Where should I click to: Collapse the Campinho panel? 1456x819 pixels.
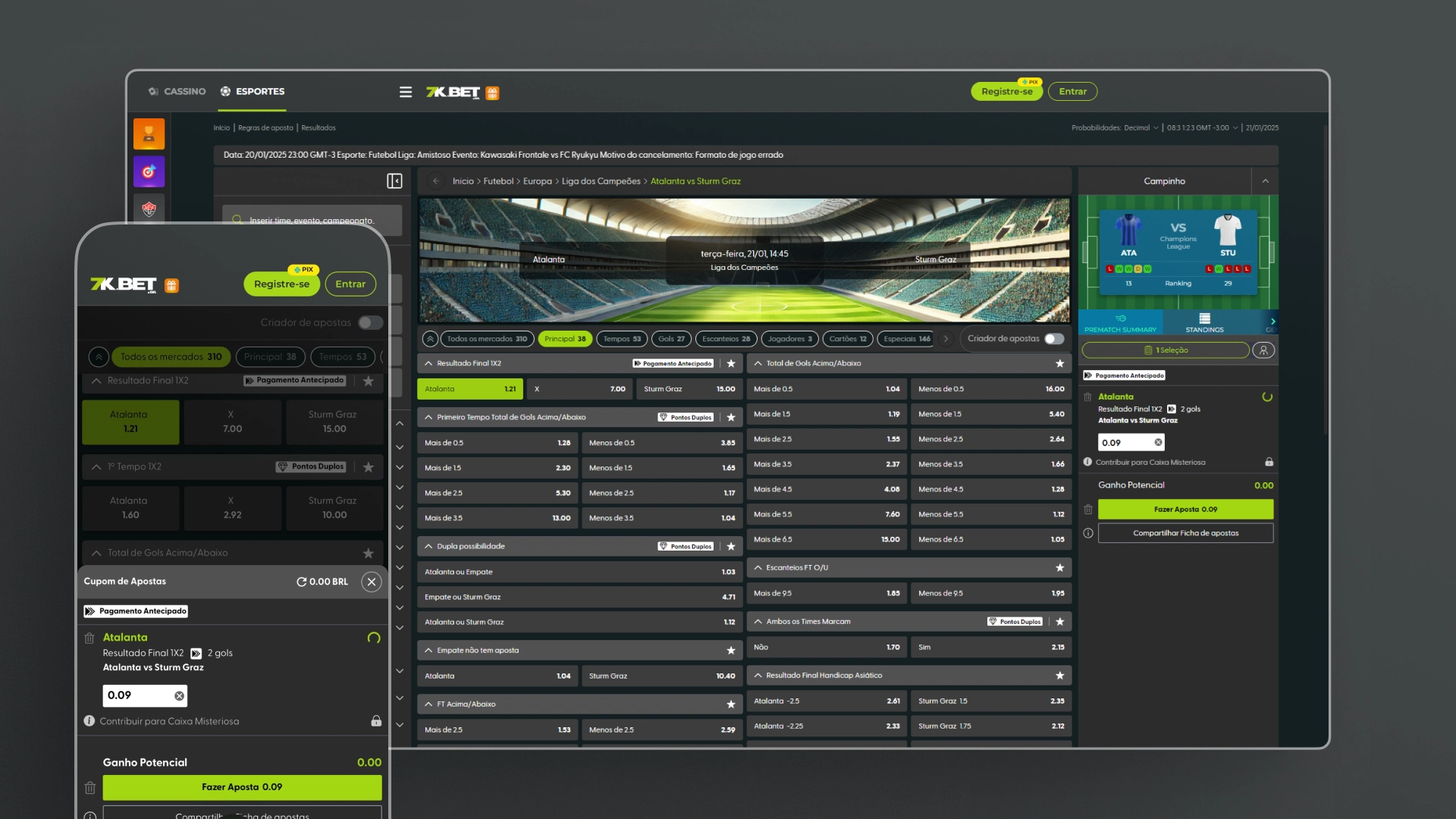tap(1265, 181)
